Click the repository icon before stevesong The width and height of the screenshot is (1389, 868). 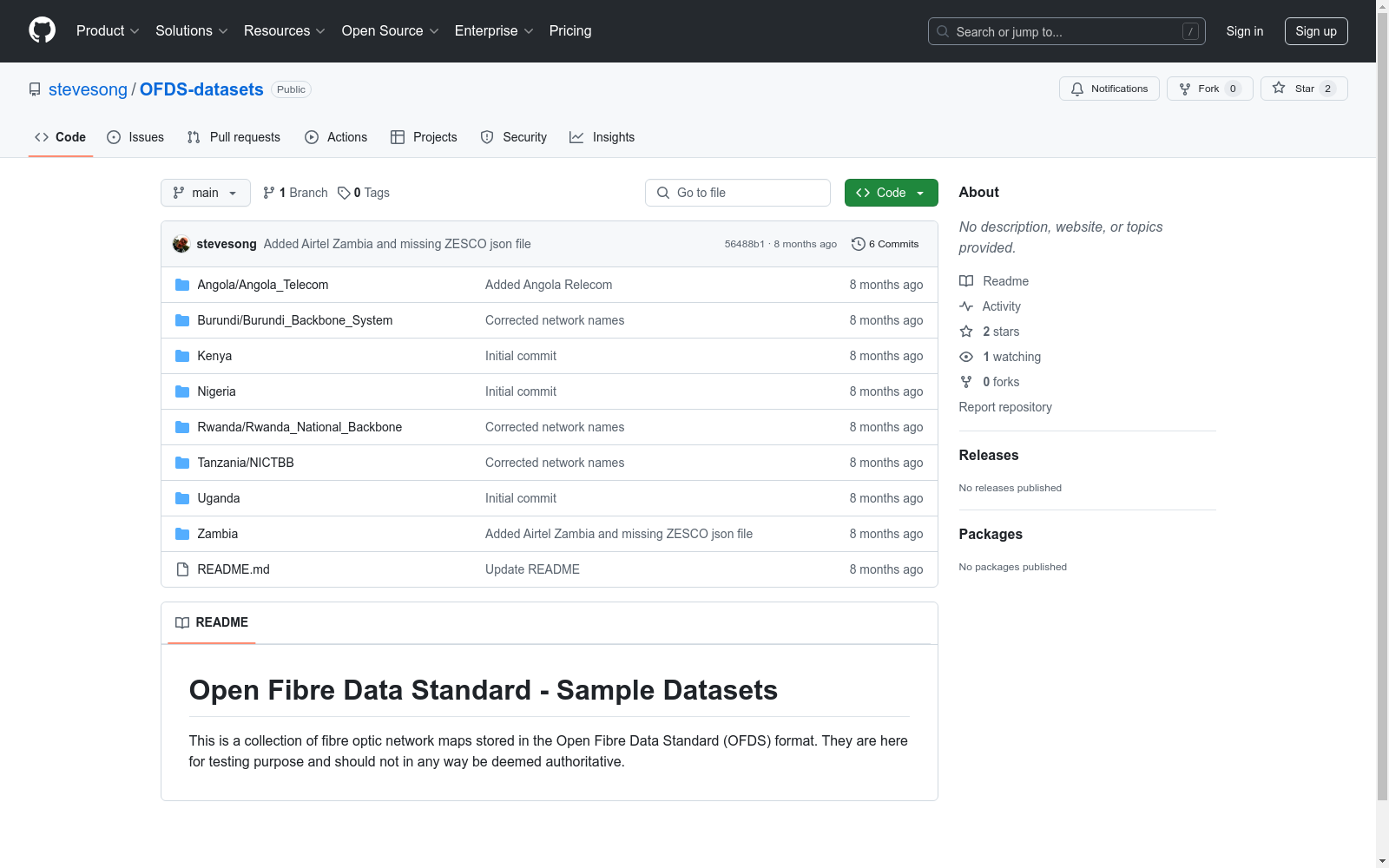click(35, 89)
